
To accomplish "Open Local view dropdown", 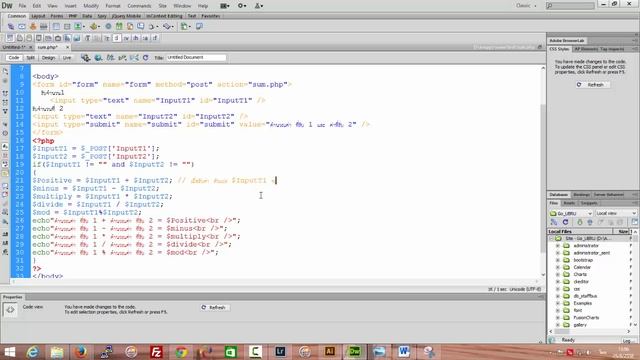I will [x=616, y=213].
